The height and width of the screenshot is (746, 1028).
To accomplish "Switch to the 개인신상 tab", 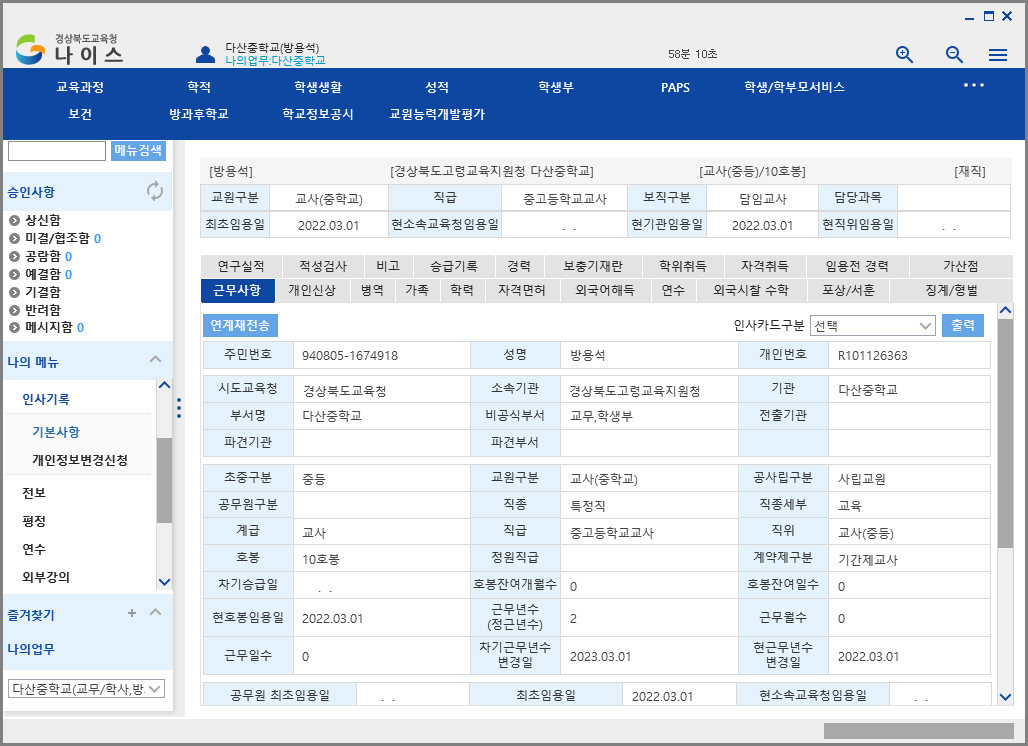I will click(312, 290).
